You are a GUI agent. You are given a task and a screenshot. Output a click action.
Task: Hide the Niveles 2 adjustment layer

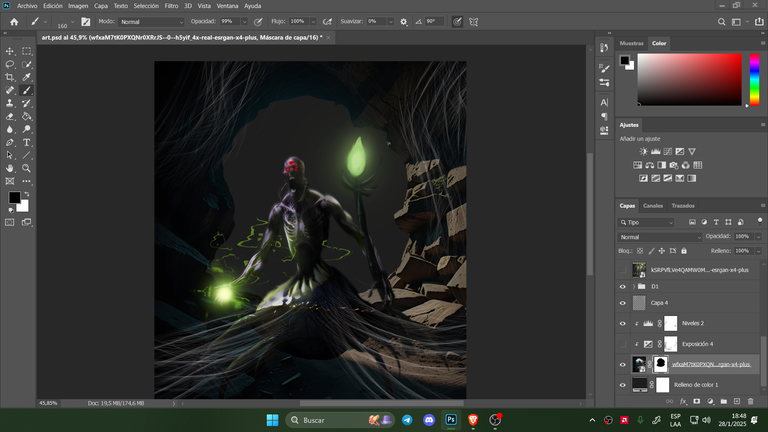tap(623, 323)
